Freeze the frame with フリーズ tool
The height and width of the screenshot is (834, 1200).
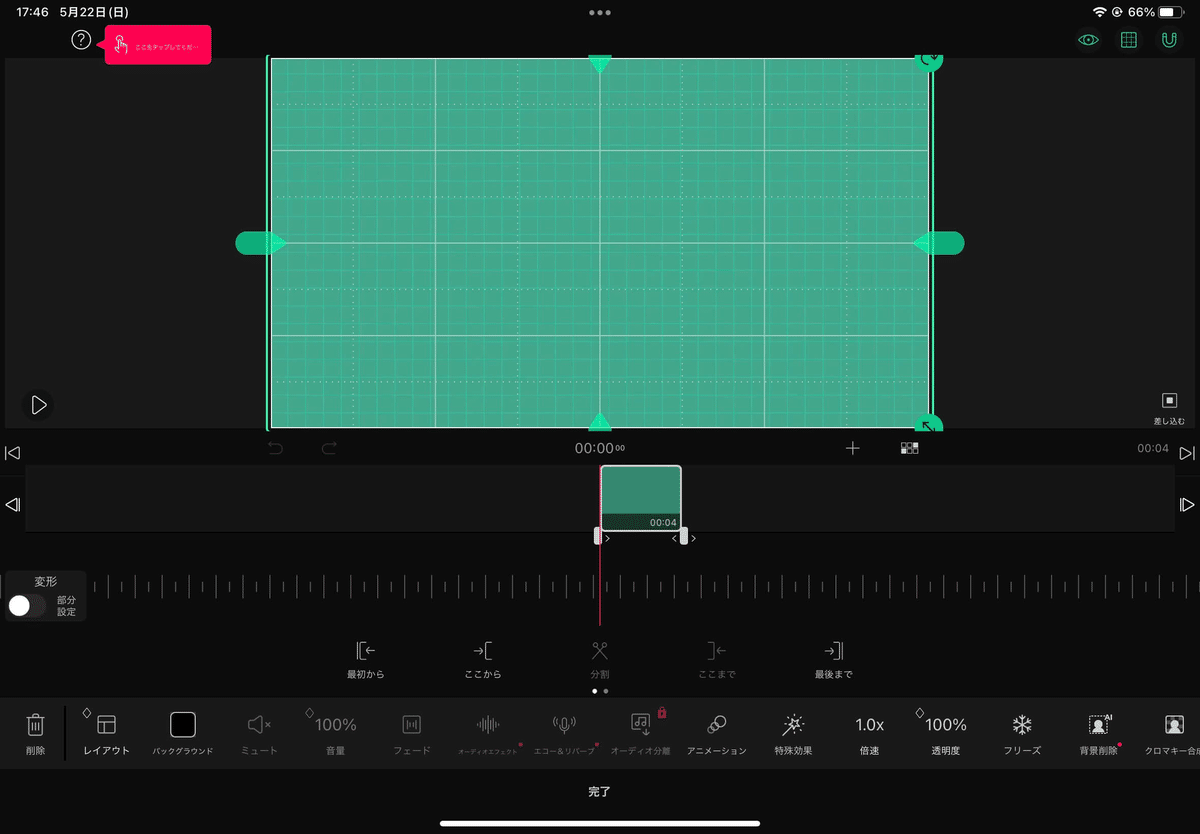[x=1021, y=733]
